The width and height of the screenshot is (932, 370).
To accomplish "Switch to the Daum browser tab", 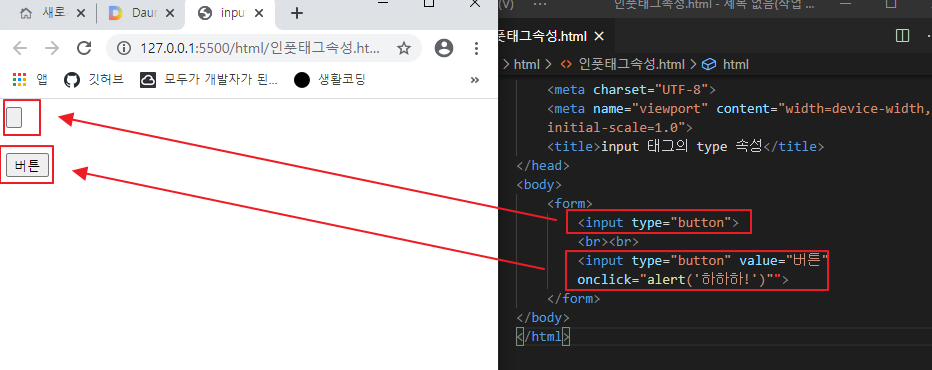I will click(140, 14).
